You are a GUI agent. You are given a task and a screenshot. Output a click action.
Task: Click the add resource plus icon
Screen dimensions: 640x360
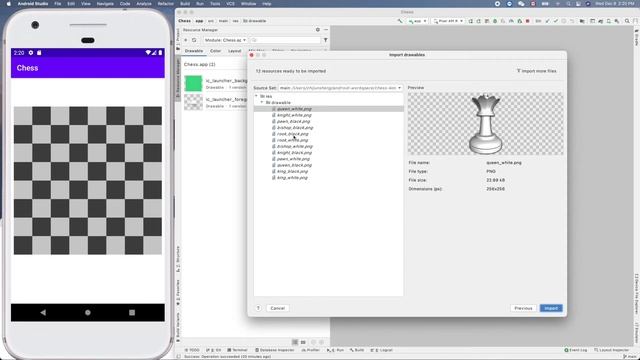click(x=186, y=40)
